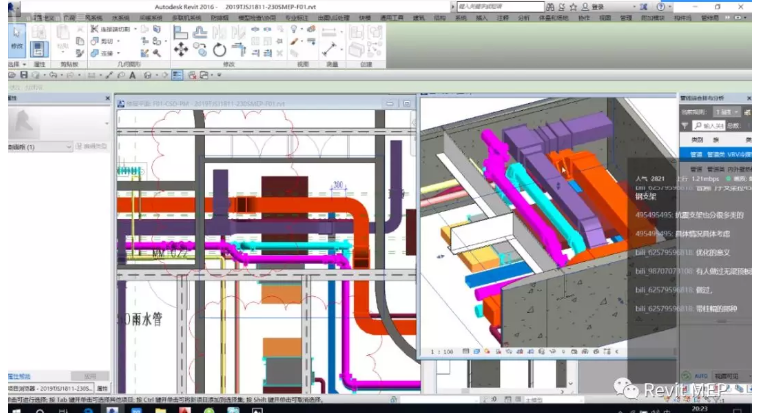Toggle the Properties palette ribbon button
Screen dimensions: 762x413
(38, 47)
